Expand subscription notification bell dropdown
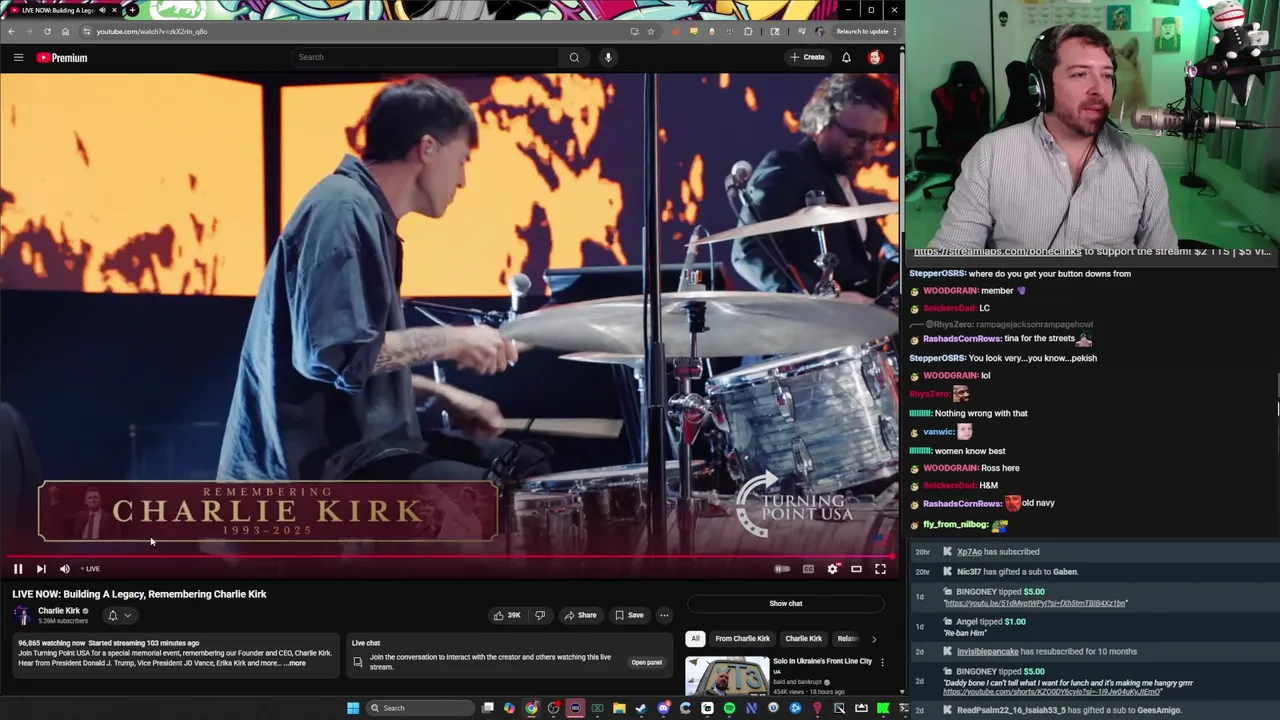The height and width of the screenshot is (720, 1280). [119, 615]
